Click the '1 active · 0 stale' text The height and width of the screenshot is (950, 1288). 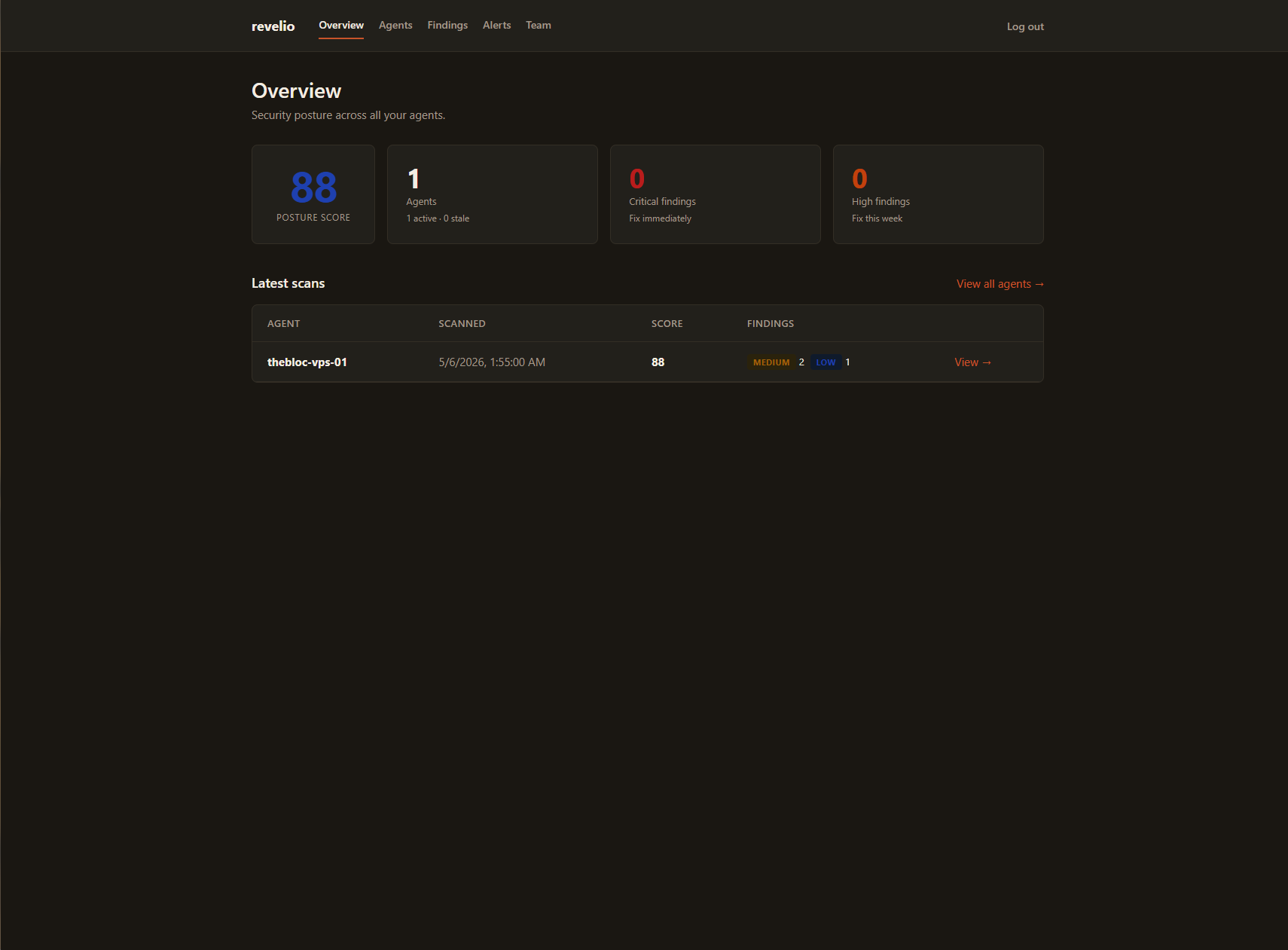(x=438, y=218)
